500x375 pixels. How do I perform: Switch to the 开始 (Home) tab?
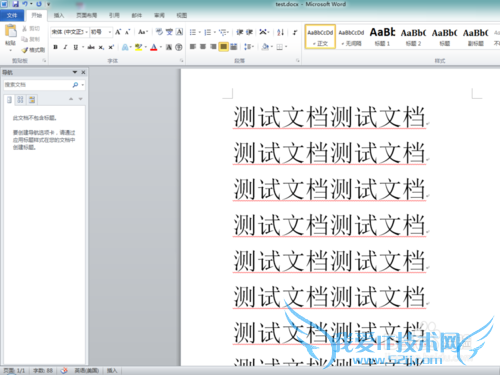[x=36, y=15]
